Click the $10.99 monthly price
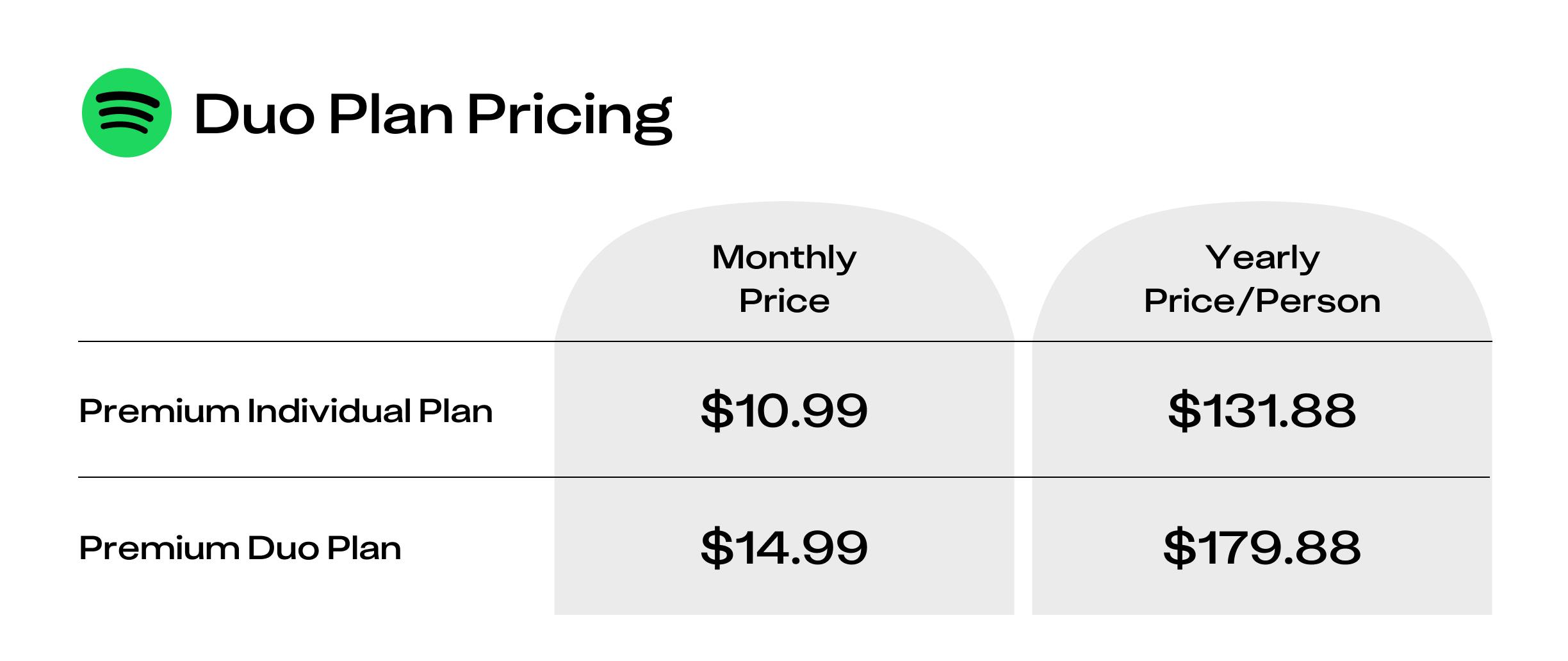Image resolution: width=1568 pixels, height=661 pixels. [784, 411]
